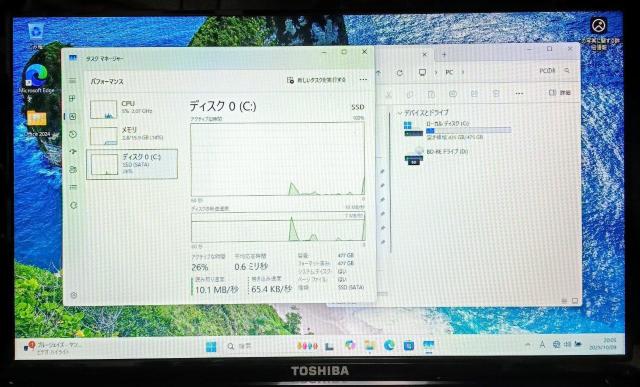The width and height of the screenshot is (640, 387).
Task: Open the news widget on taskbar left
Action: tap(52, 347)
